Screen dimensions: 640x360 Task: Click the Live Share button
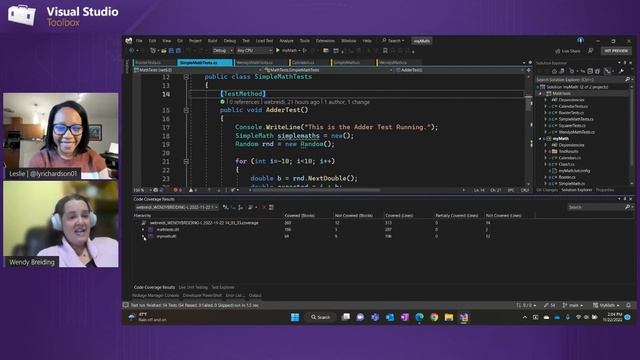click(x=568, y=51)
